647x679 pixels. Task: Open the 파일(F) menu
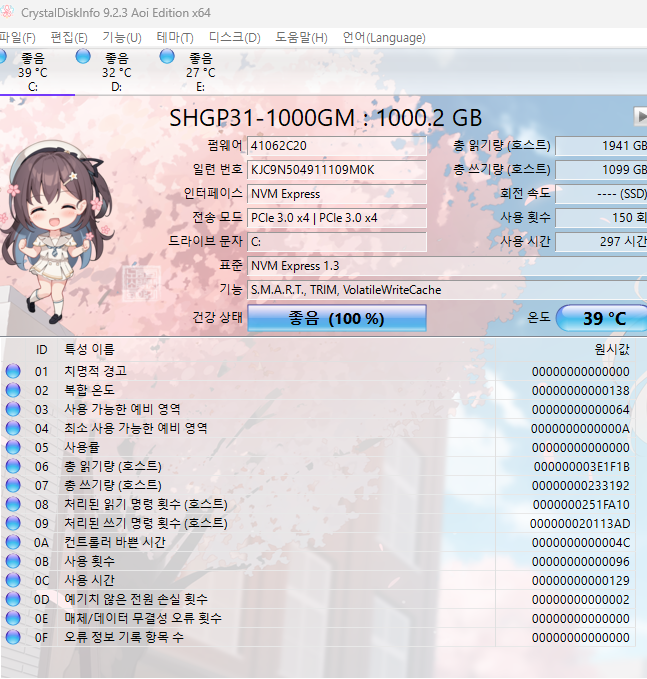(x=17, y=38)
